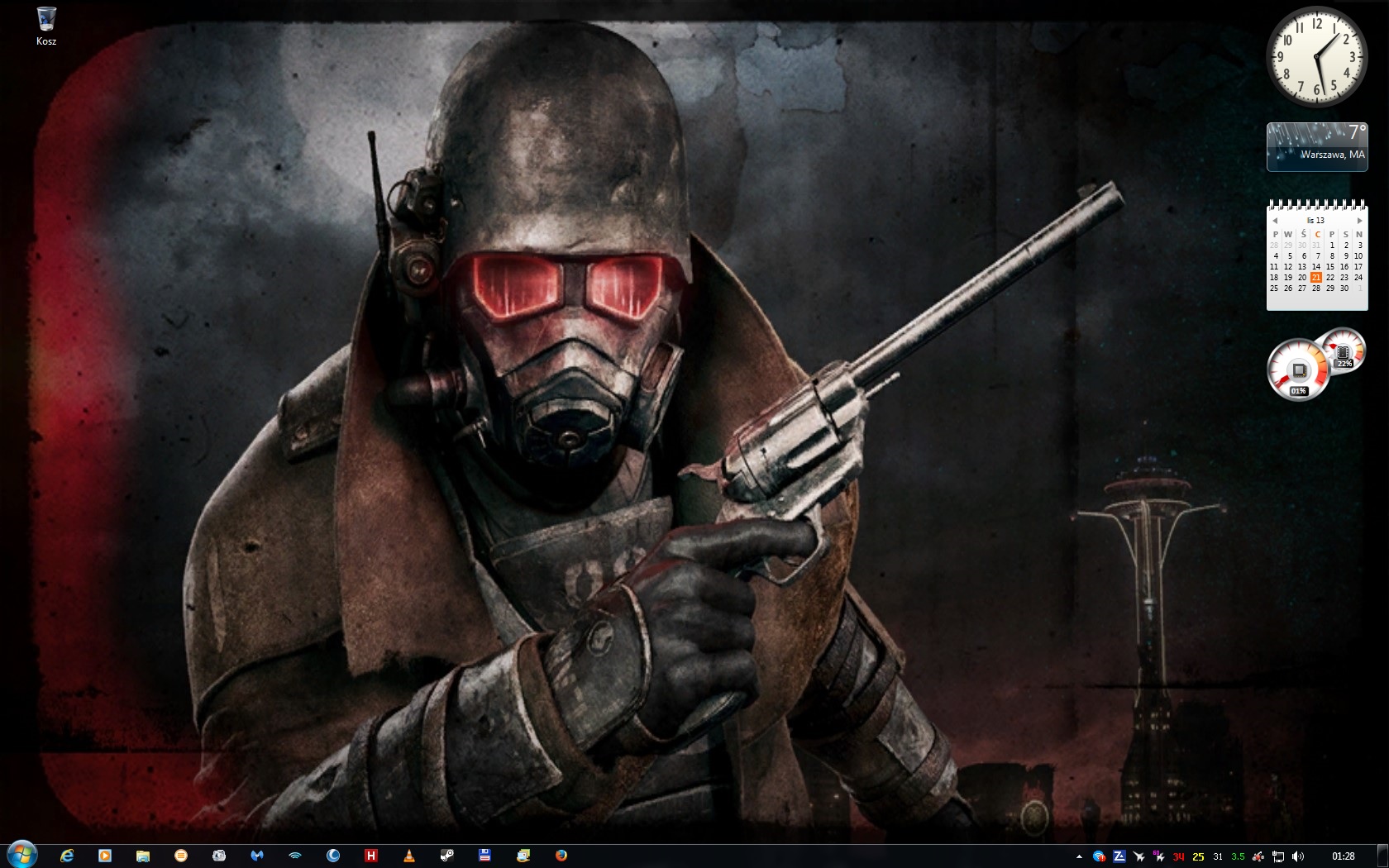Open the blue Wi-Fi signal taskbar app

pyautogui.click(x=295, y=856)
